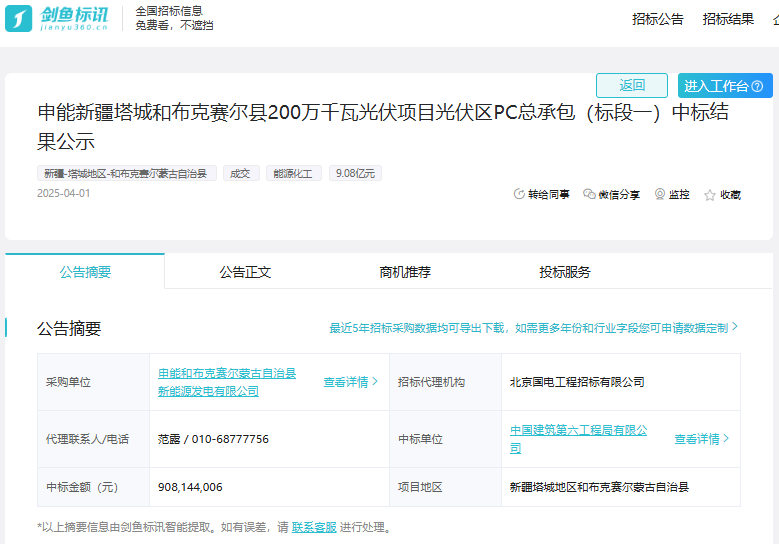The height and width of the screenshot is (544, 779).
Task: Click the 进入工作台 button
Action: tap(716, 86)
